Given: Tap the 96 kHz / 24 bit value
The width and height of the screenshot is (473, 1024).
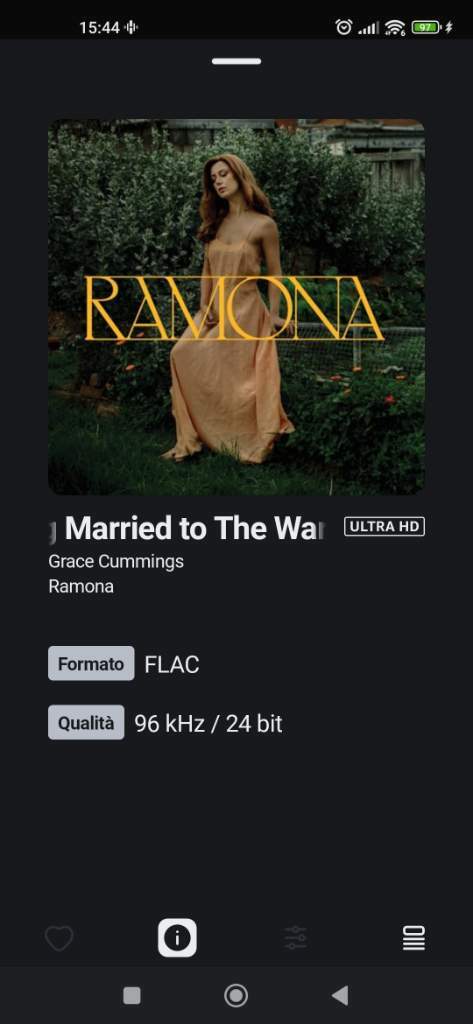Looking at the screenshot, I should pos(208,724).
